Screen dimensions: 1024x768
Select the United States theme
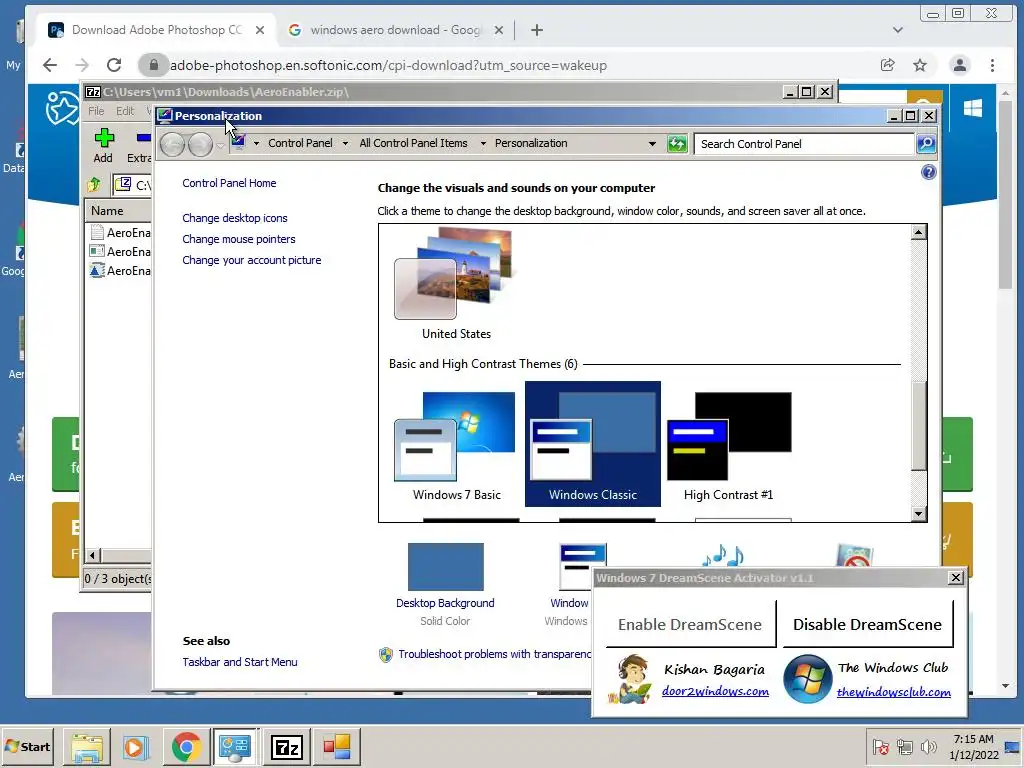tap(456, 284)
